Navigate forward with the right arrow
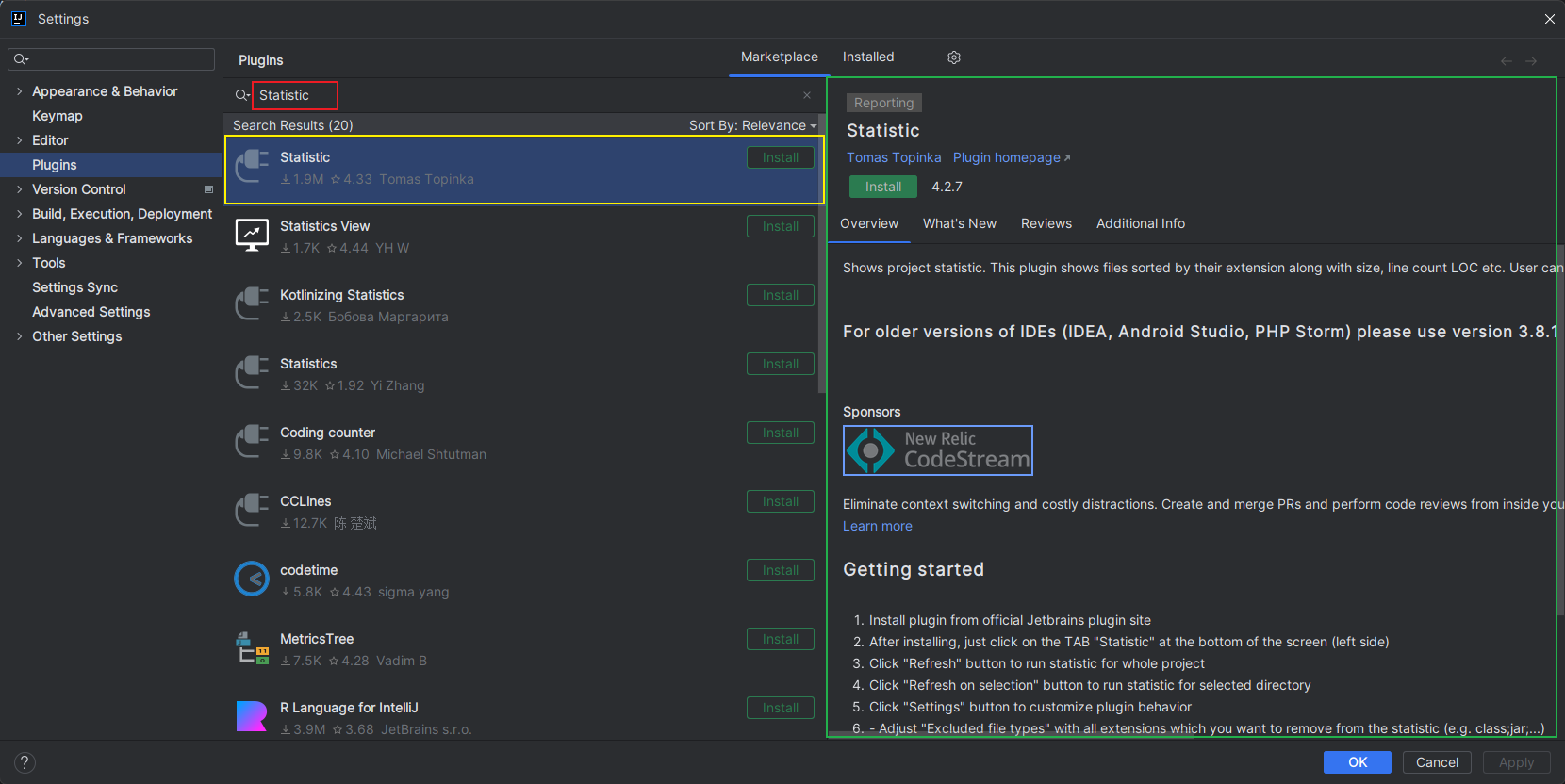This screenshot has height=784, width=1565. 1531,61
